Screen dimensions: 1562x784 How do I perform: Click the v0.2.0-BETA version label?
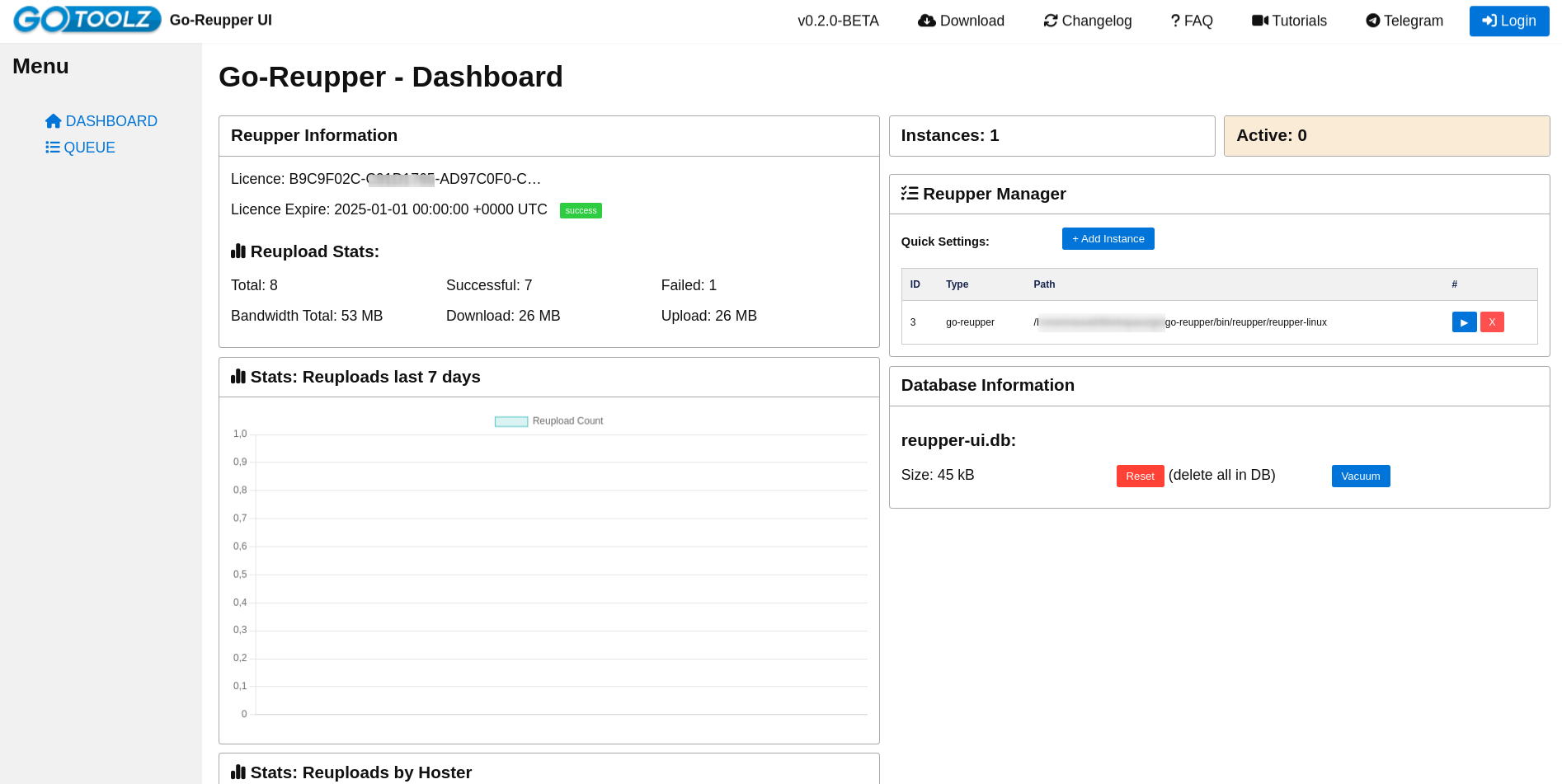(838, 21)
